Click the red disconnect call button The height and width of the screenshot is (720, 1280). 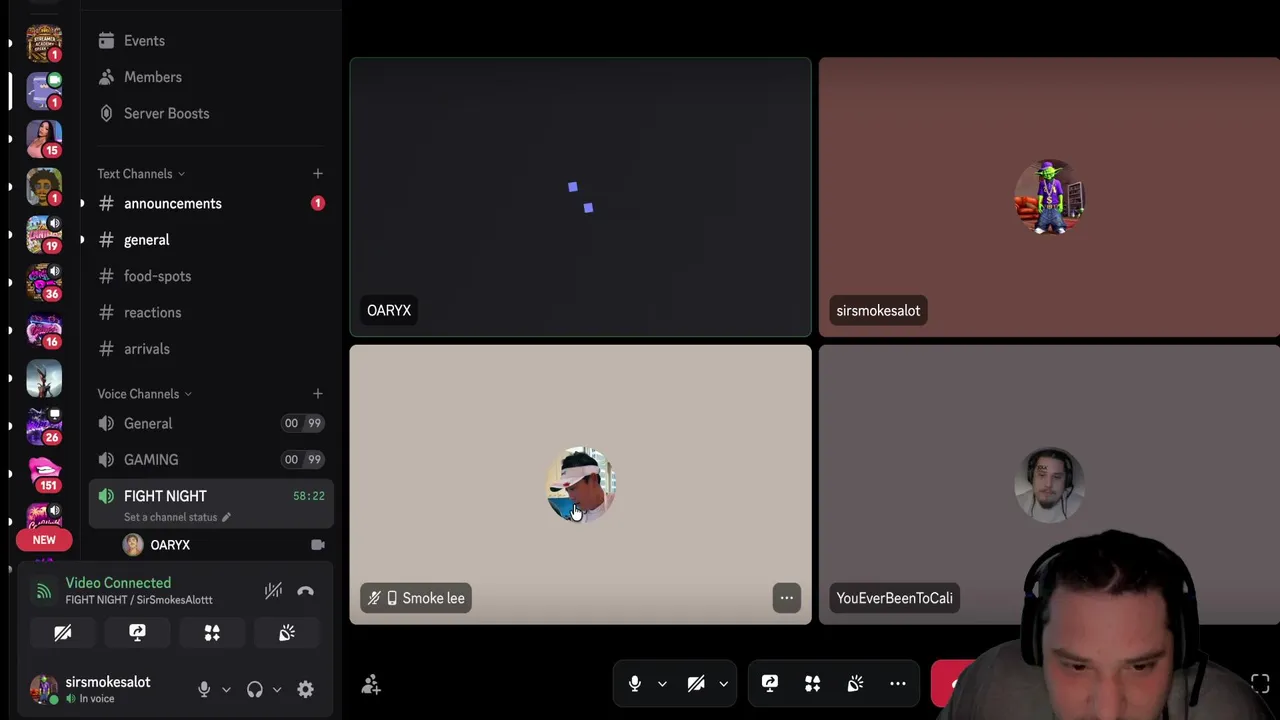[953, 684]
